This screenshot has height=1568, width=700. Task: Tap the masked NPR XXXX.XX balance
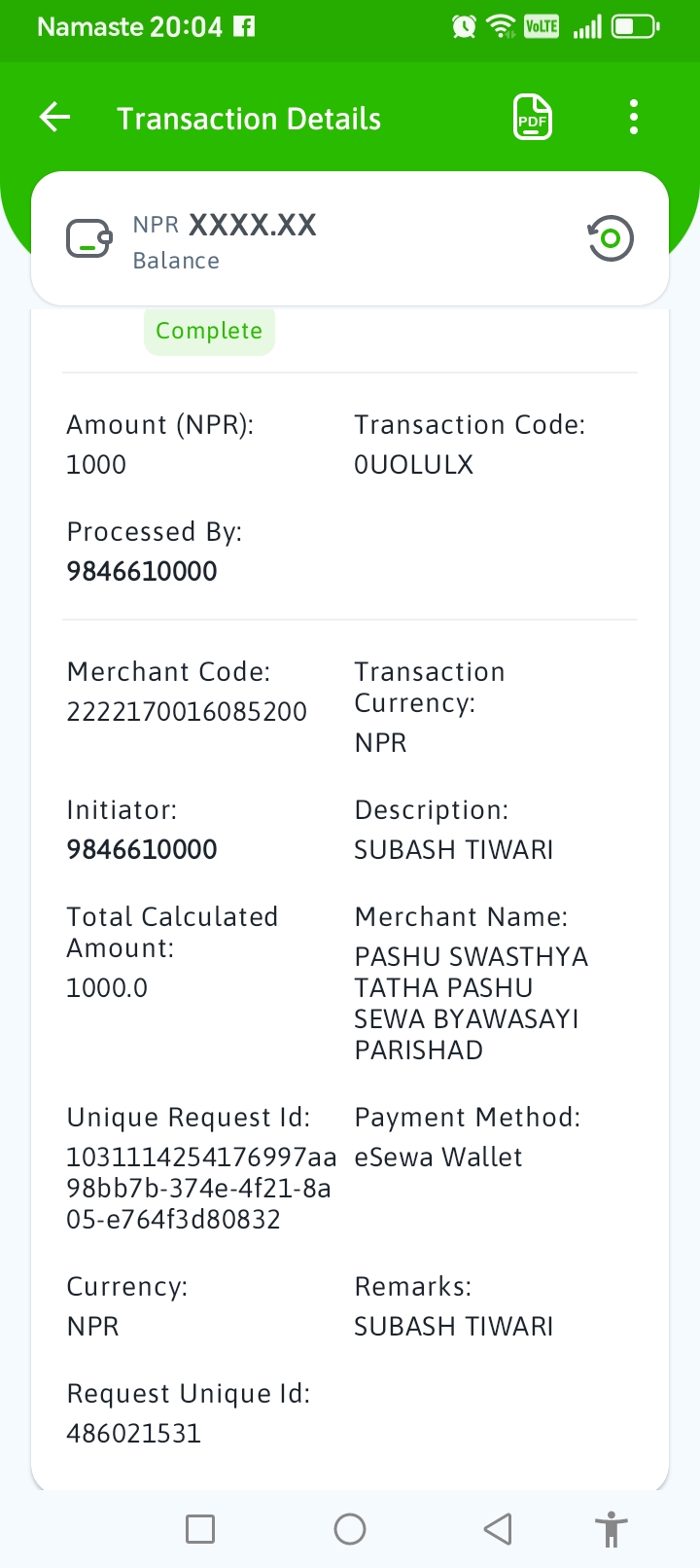click(x=225, y=226)
